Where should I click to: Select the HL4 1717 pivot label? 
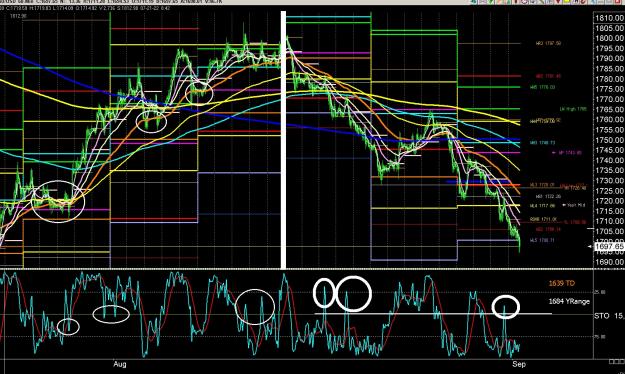[542, 206]
